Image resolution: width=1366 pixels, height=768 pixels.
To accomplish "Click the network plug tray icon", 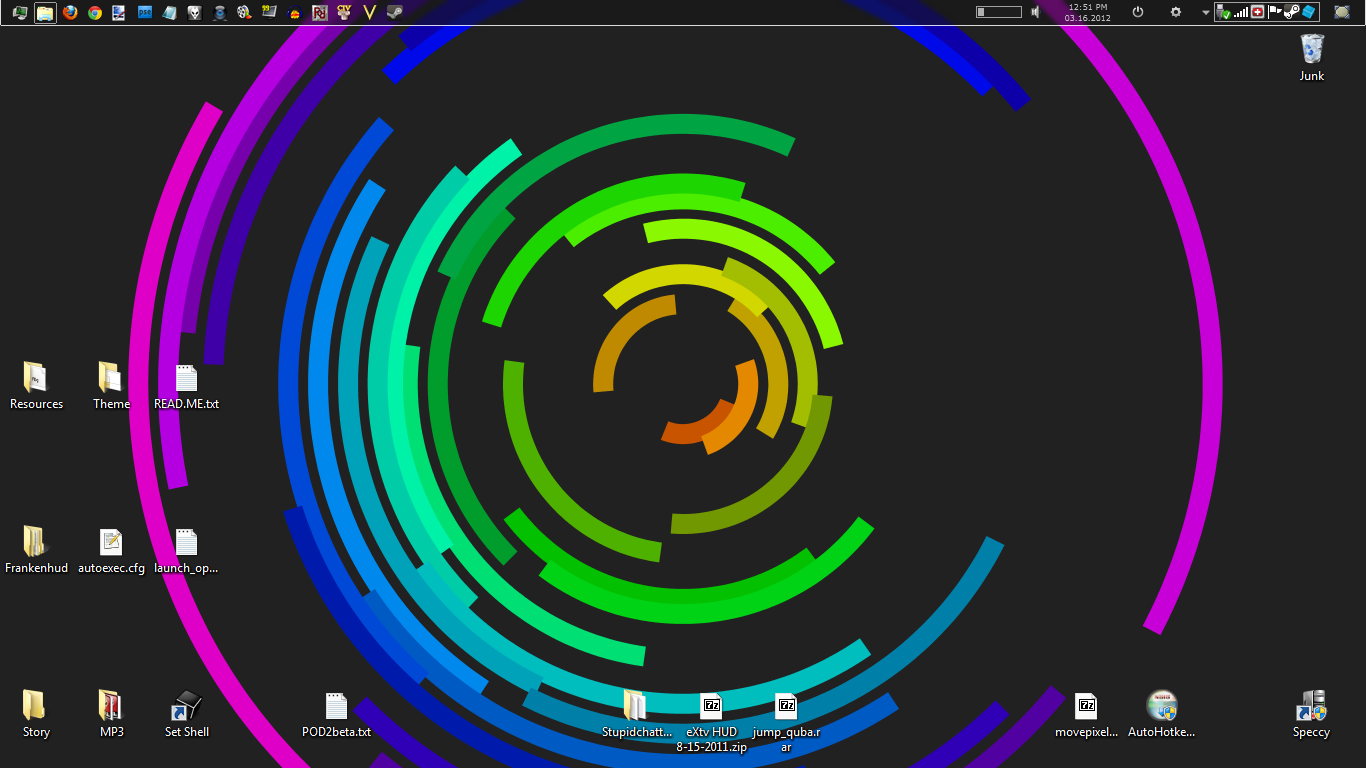I will (1224, 12).
